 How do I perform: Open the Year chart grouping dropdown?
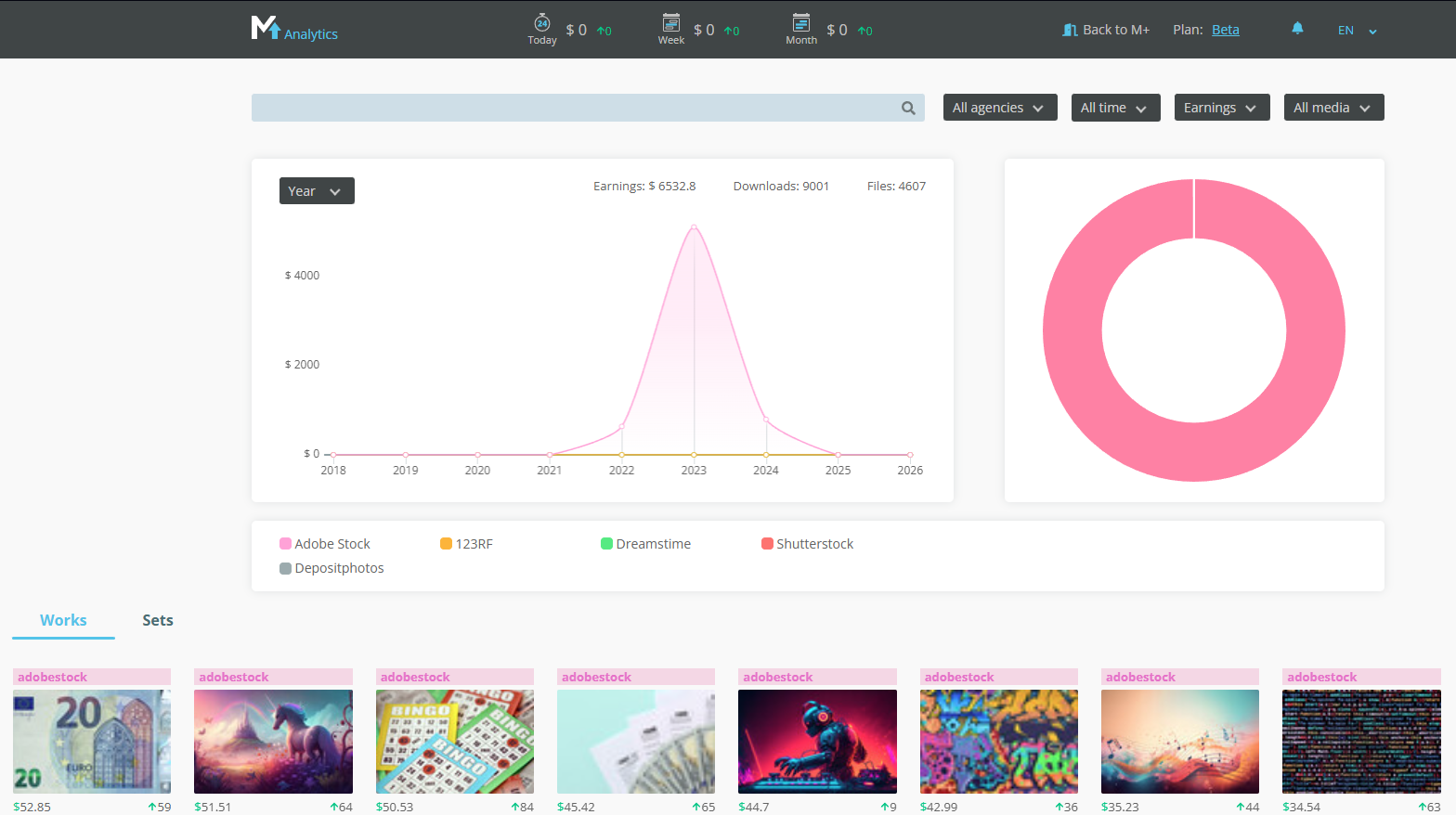(x=317, y=191)
